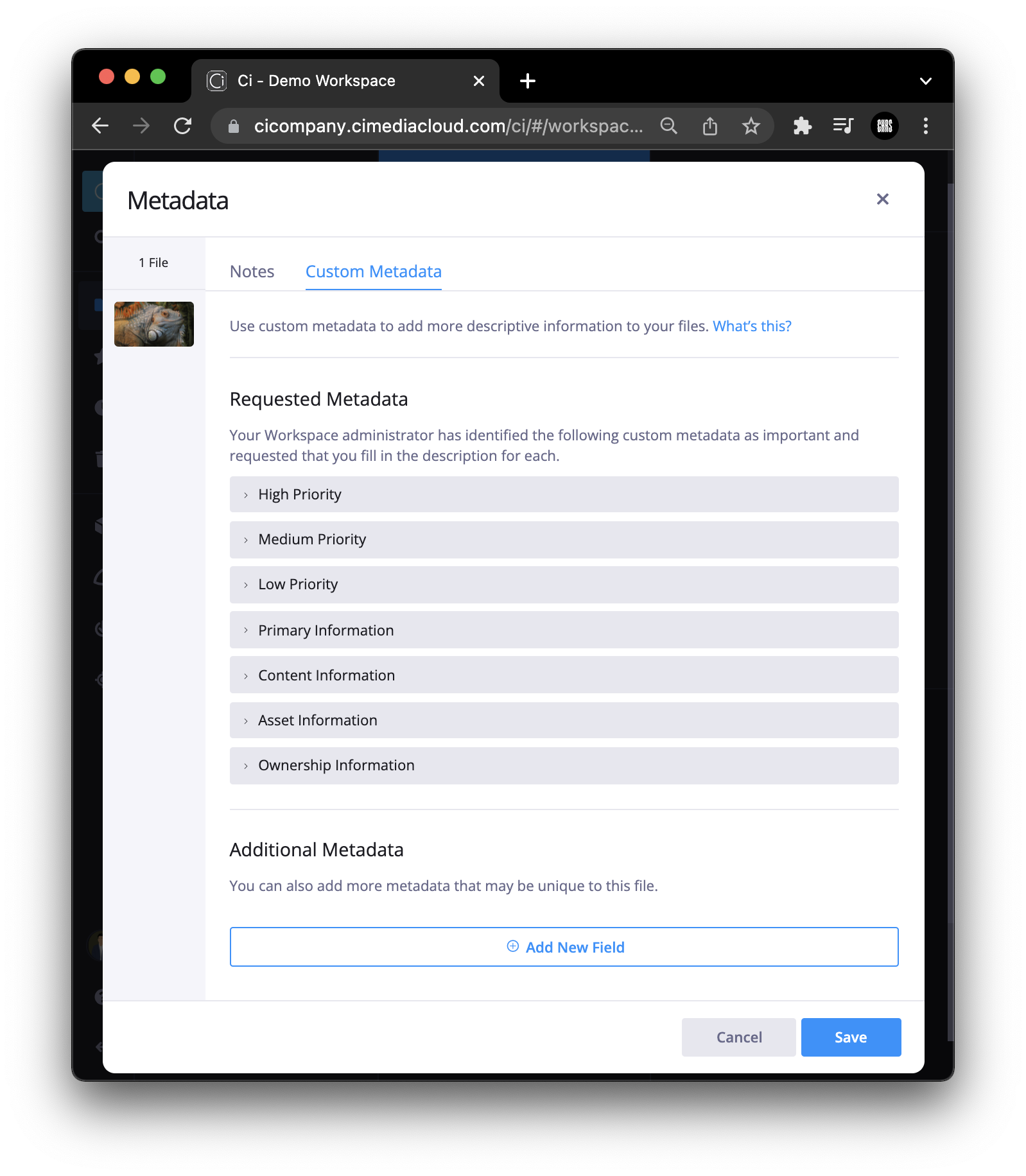Viewport: 1026px width, 1176px height.
Task: Click the padlock site info icon
Action: point(234,126)
